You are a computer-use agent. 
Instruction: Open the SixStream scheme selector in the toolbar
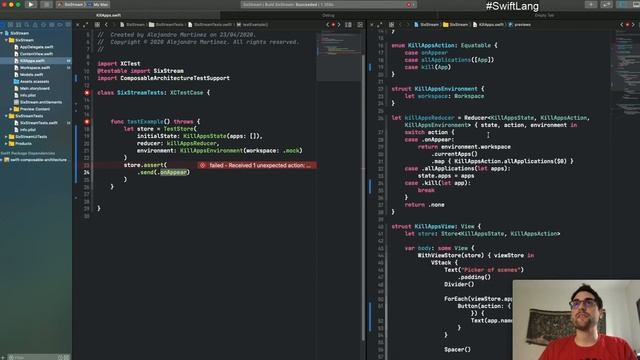point(71,4)
